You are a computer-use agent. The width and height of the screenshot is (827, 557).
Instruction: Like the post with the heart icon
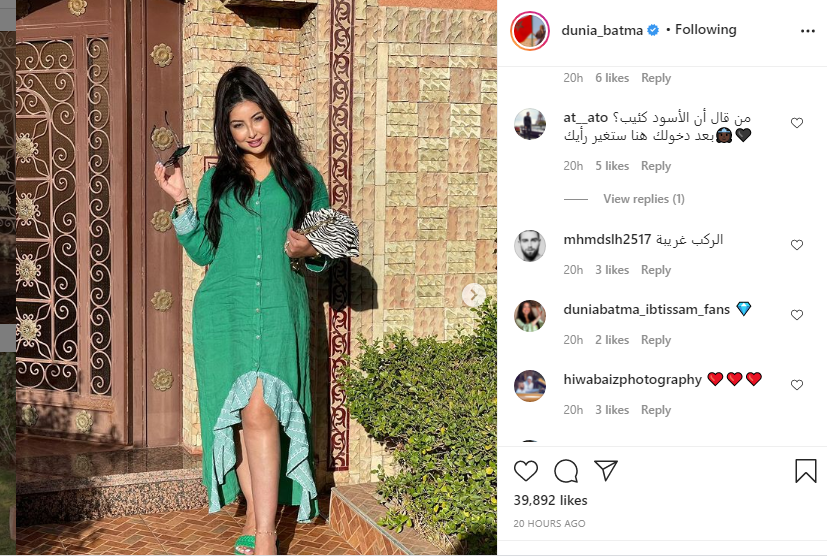[x=525, y=470]
